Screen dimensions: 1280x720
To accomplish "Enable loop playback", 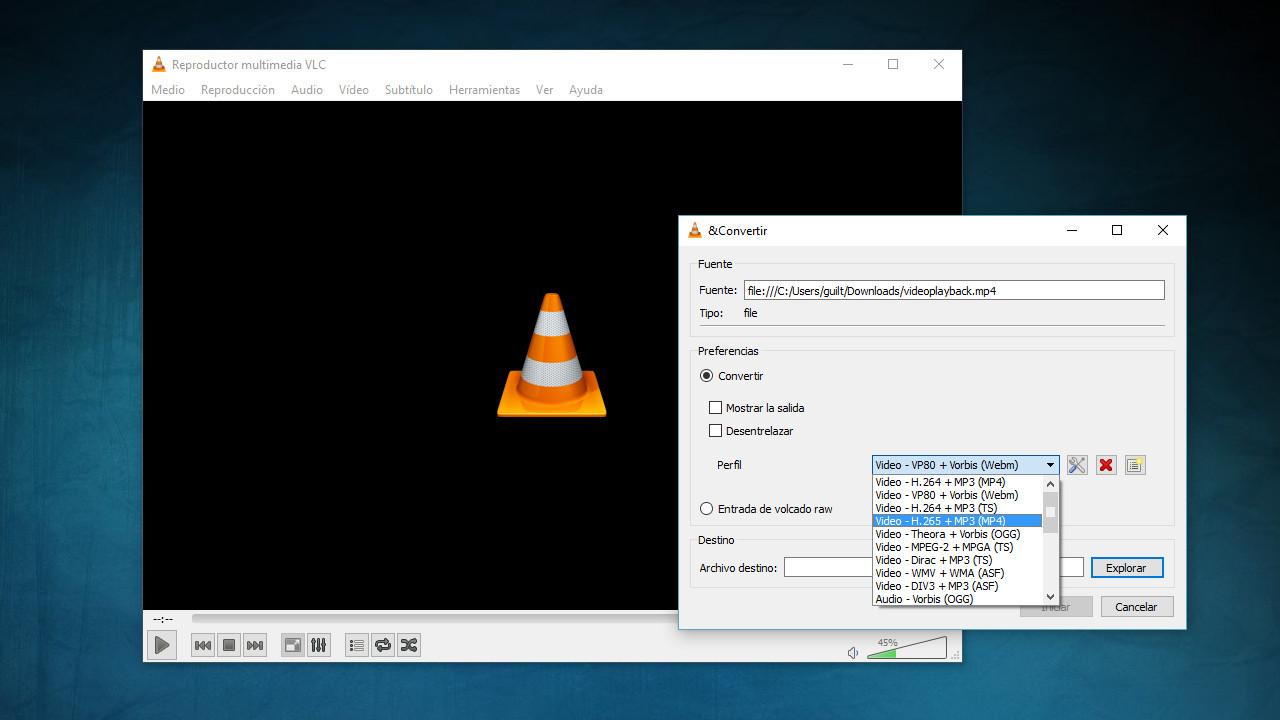I will [382, 645].
